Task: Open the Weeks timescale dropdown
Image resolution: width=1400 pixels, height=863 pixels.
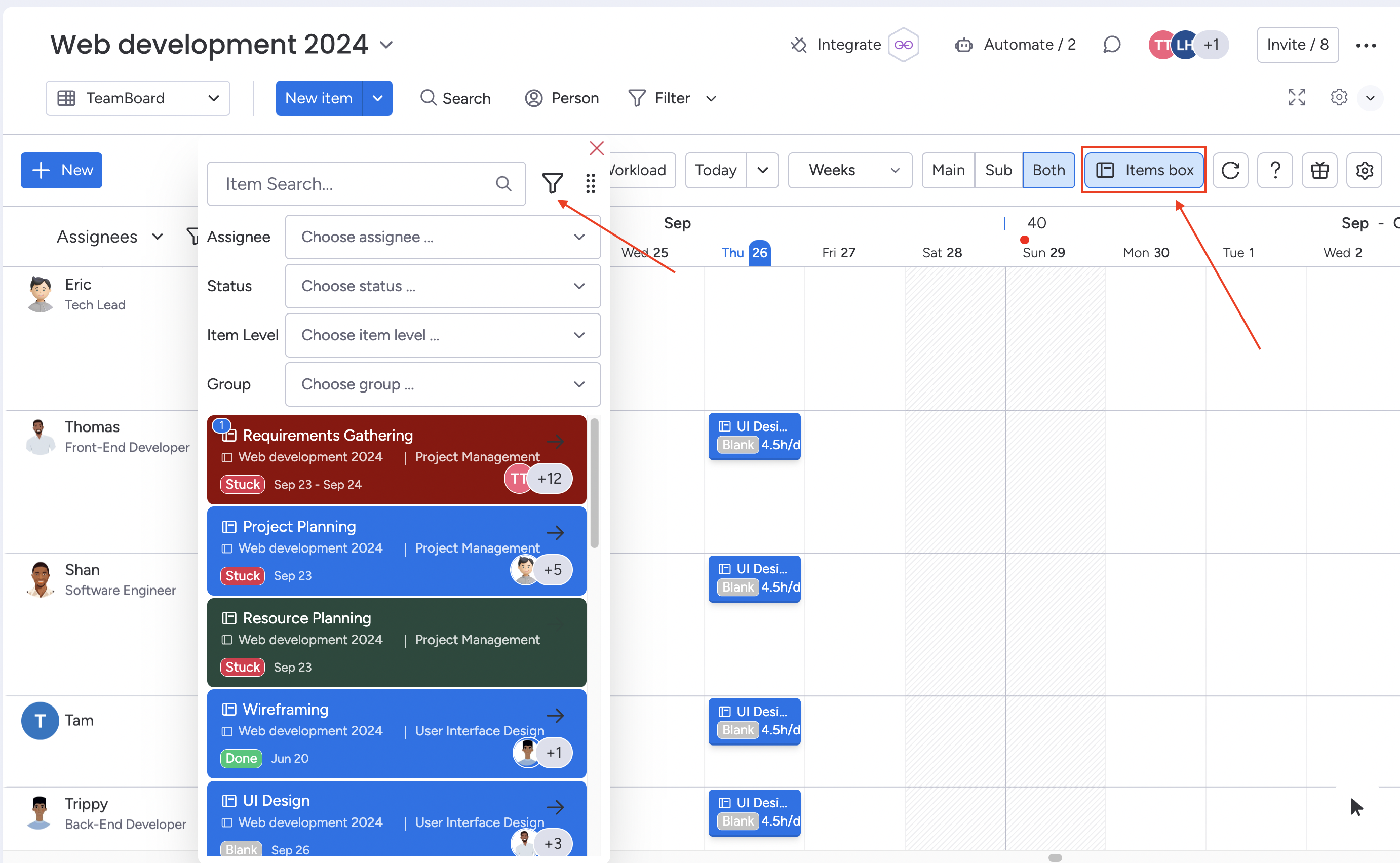Action: pos(850,170)
